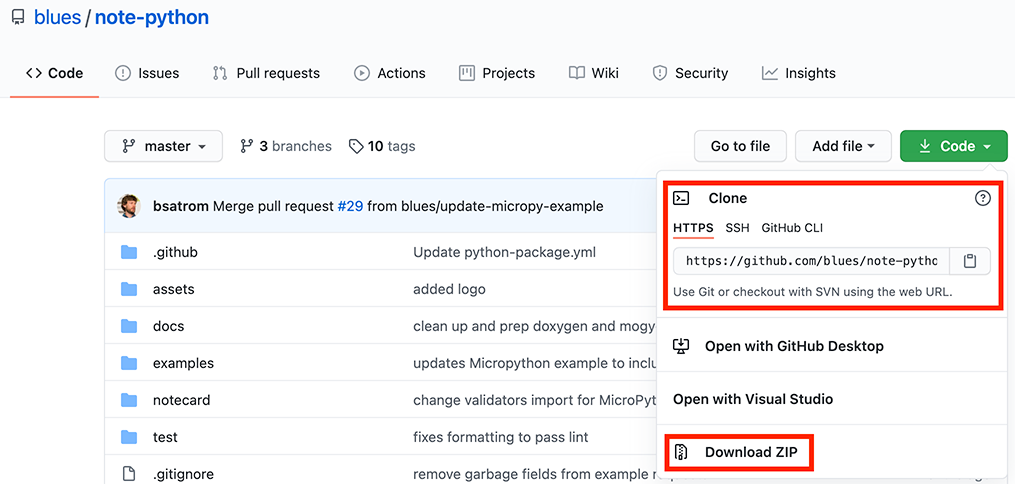
Task: Open the notecard folder
Action: 181,400
